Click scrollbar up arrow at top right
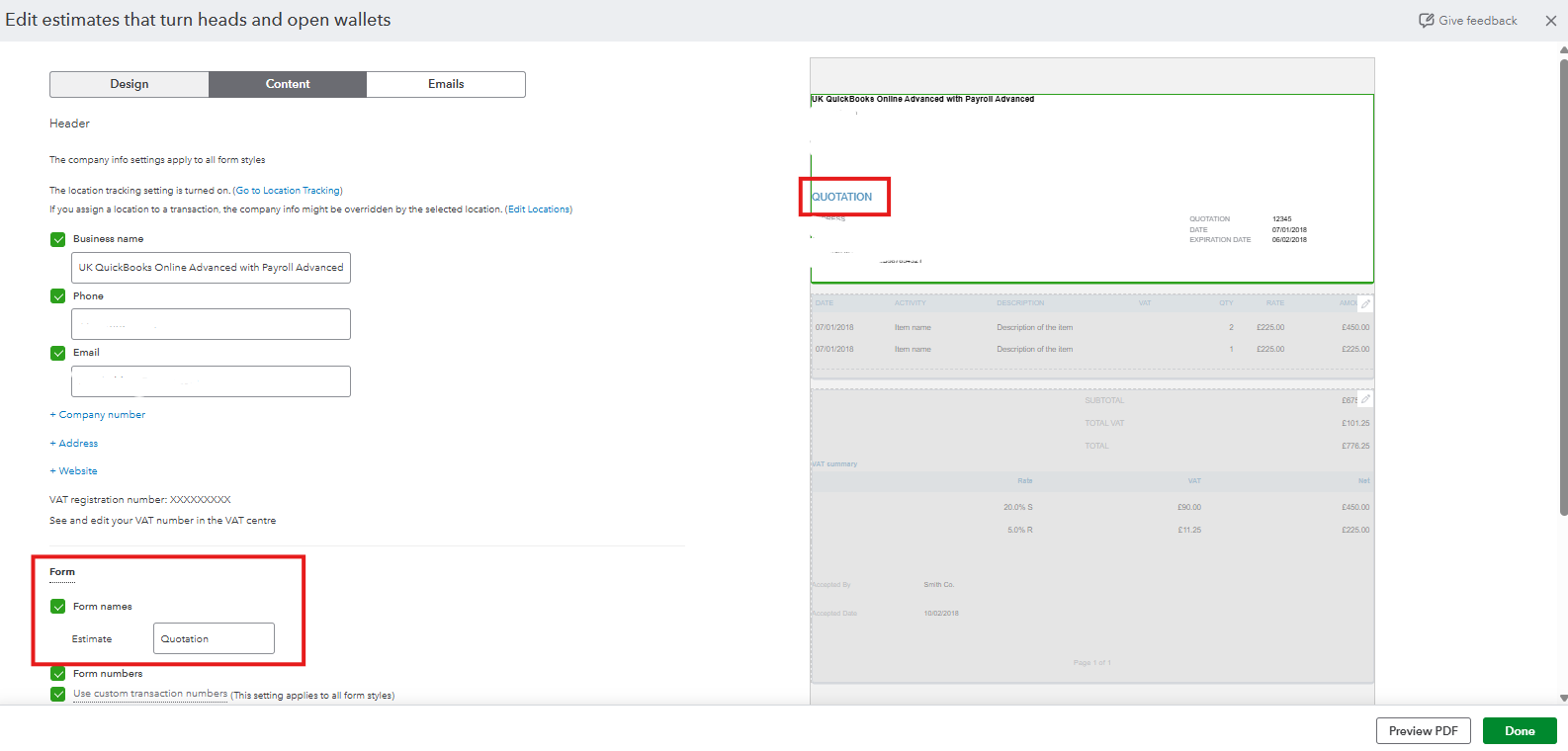 point(1563,48)
